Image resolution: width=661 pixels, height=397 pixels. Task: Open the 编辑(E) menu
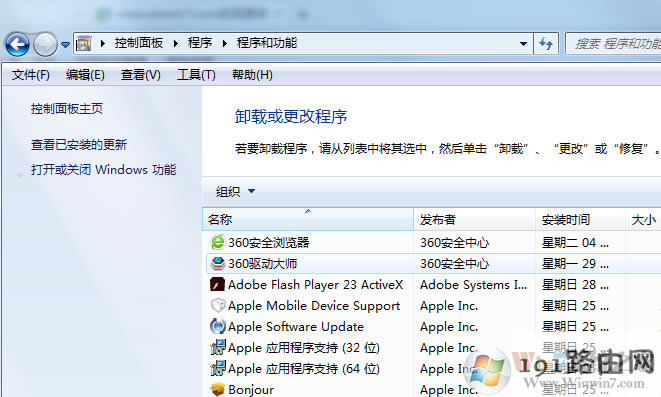click(x=85, y=75)
